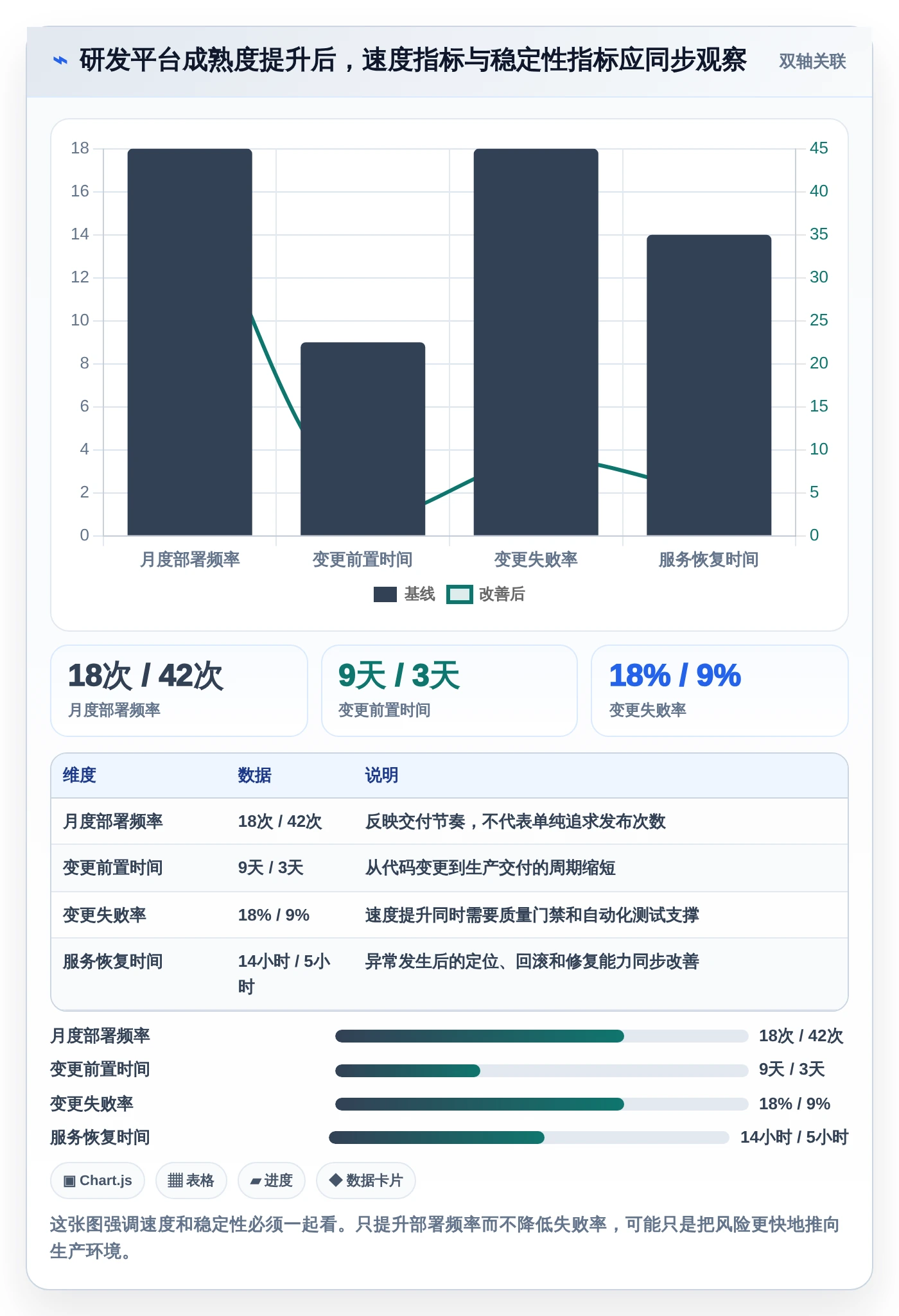The width and height of the screenshot is (899, 1316).
Task: Click the 进度 tag chip
Action: pos(272,1181)
